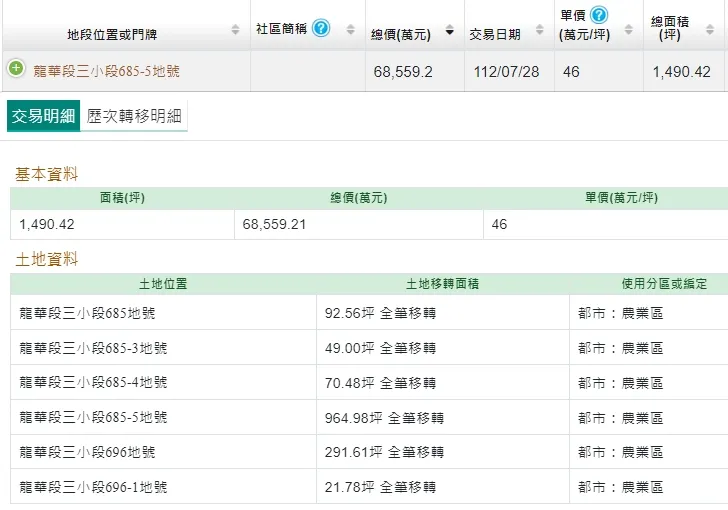This screenshot has height=510, width=728.
Task: Click the 964.98坪 全筆移轉 area cell
Action: 384,418
